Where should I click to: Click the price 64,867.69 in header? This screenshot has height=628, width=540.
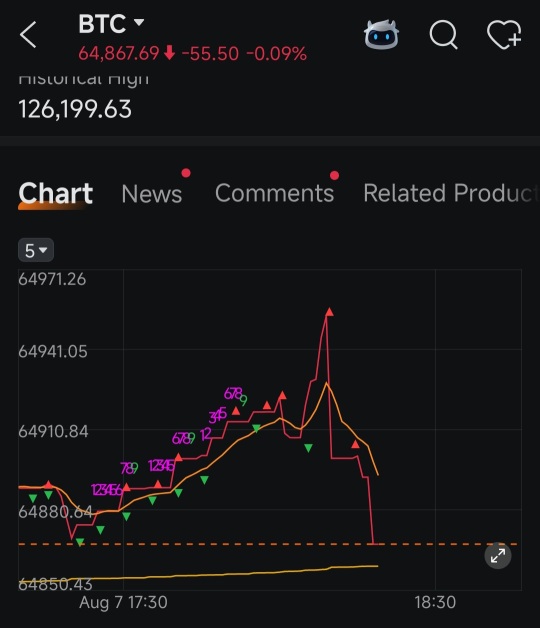[x=119, y=53]
